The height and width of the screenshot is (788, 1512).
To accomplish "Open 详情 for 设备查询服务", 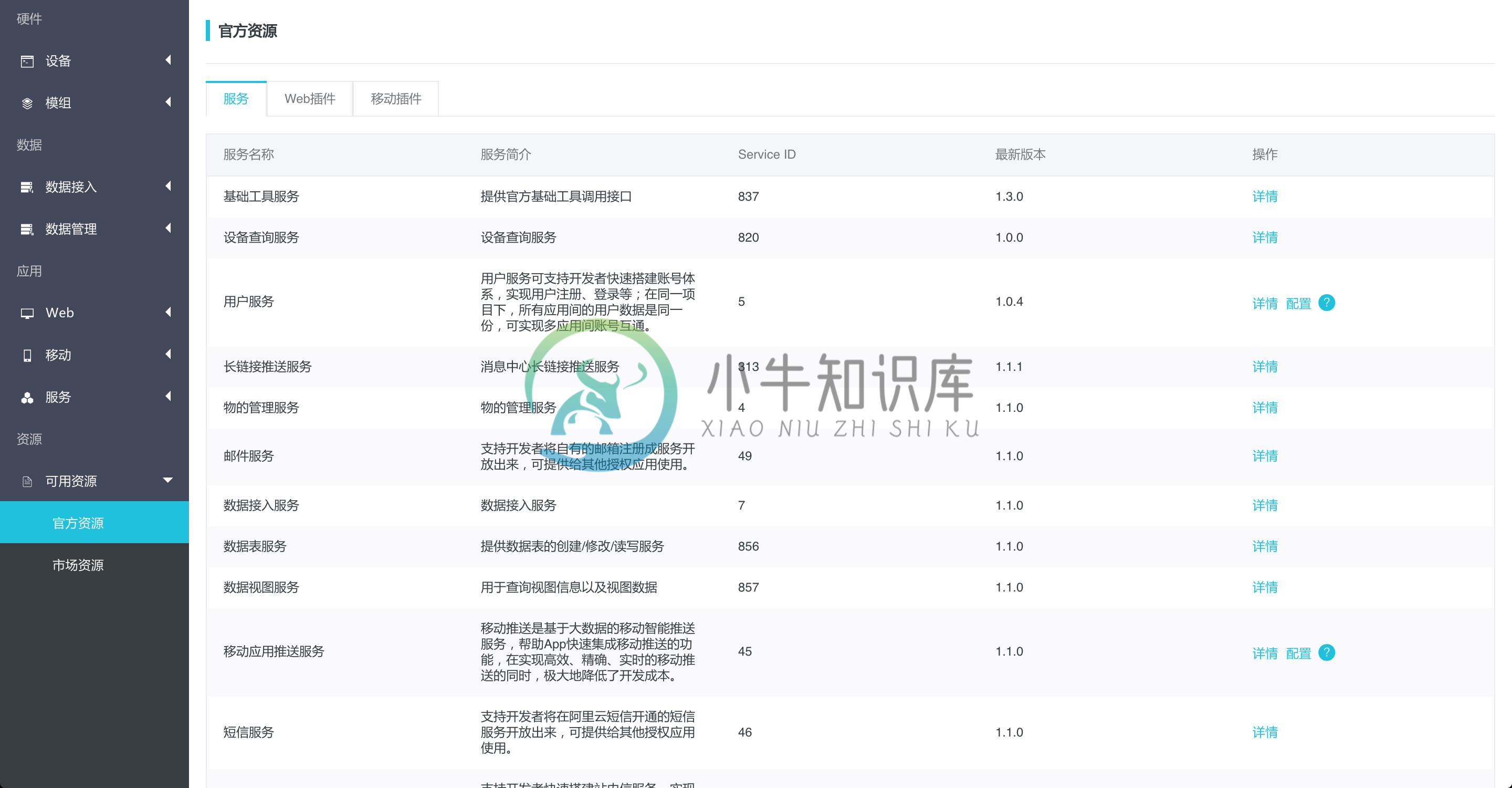I will pyautogui.click(x=1265, y=238).
